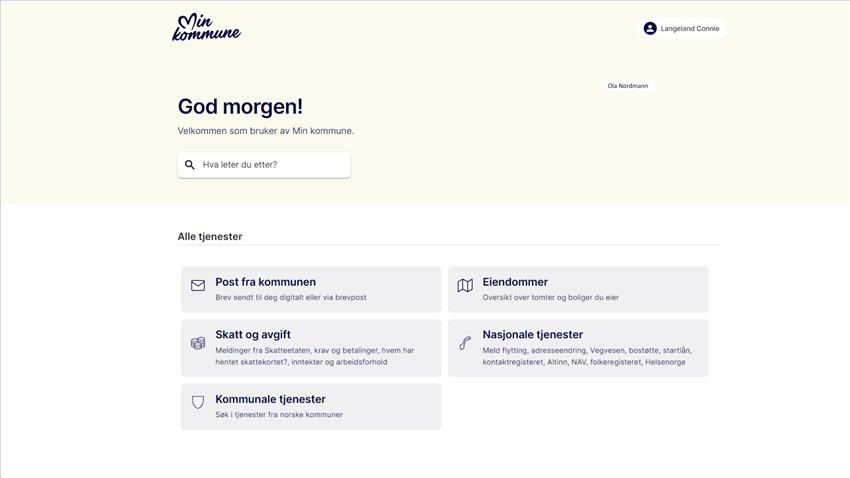Viewport: 850px width, 478px height.
Task: Open the Eiendommer service title
Action: tap(515, 282)
